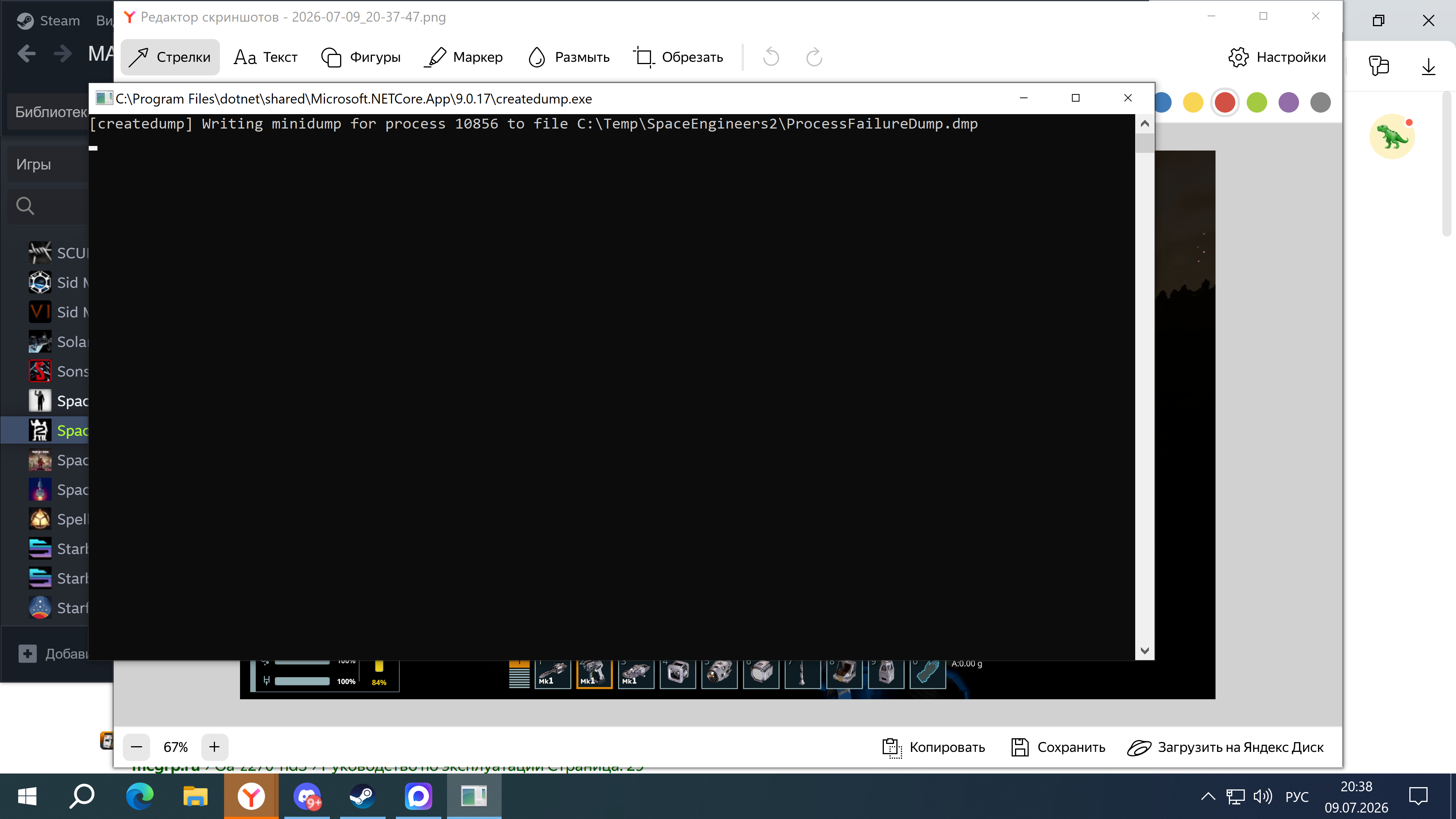Save the screenshot with Сохранить
This screenshot has height=819, width=1456.
(x=1057, y=747)
